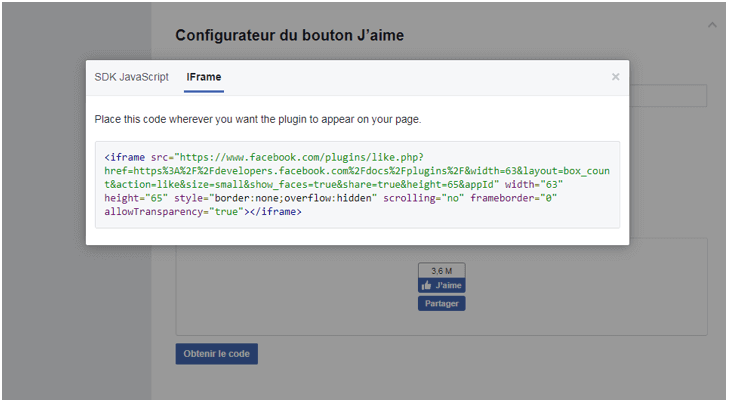Click the J'aime label in the preview
Screen dimensions: 730x402
448,285
